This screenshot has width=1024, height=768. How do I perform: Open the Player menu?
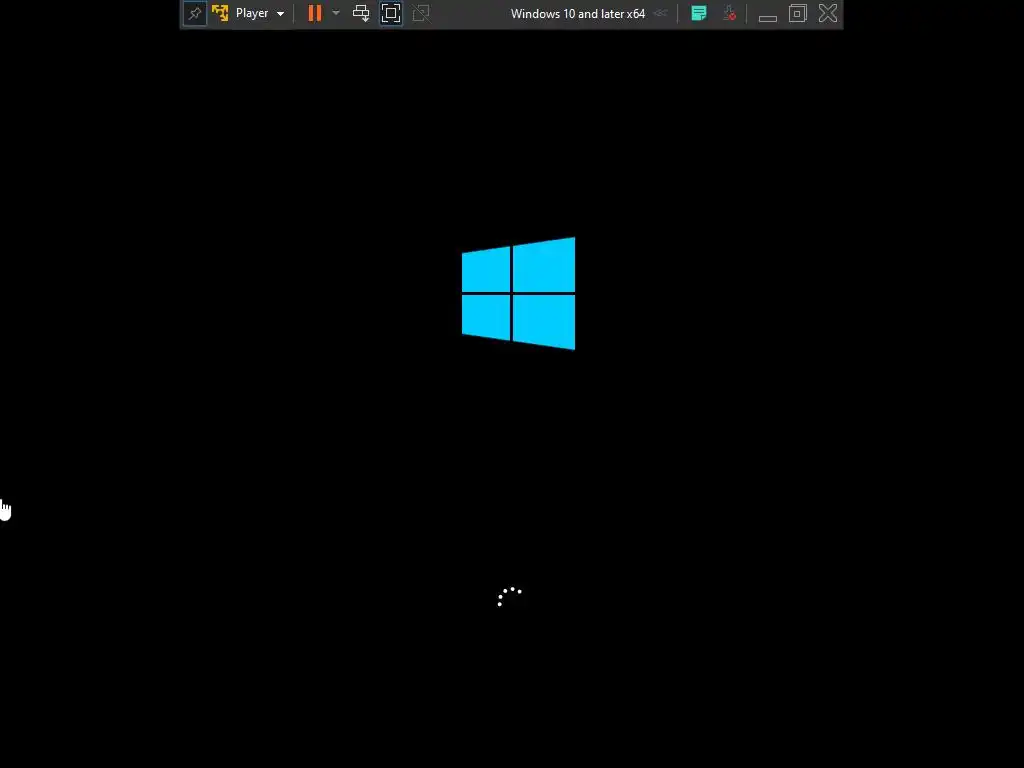tap(259, 13)
